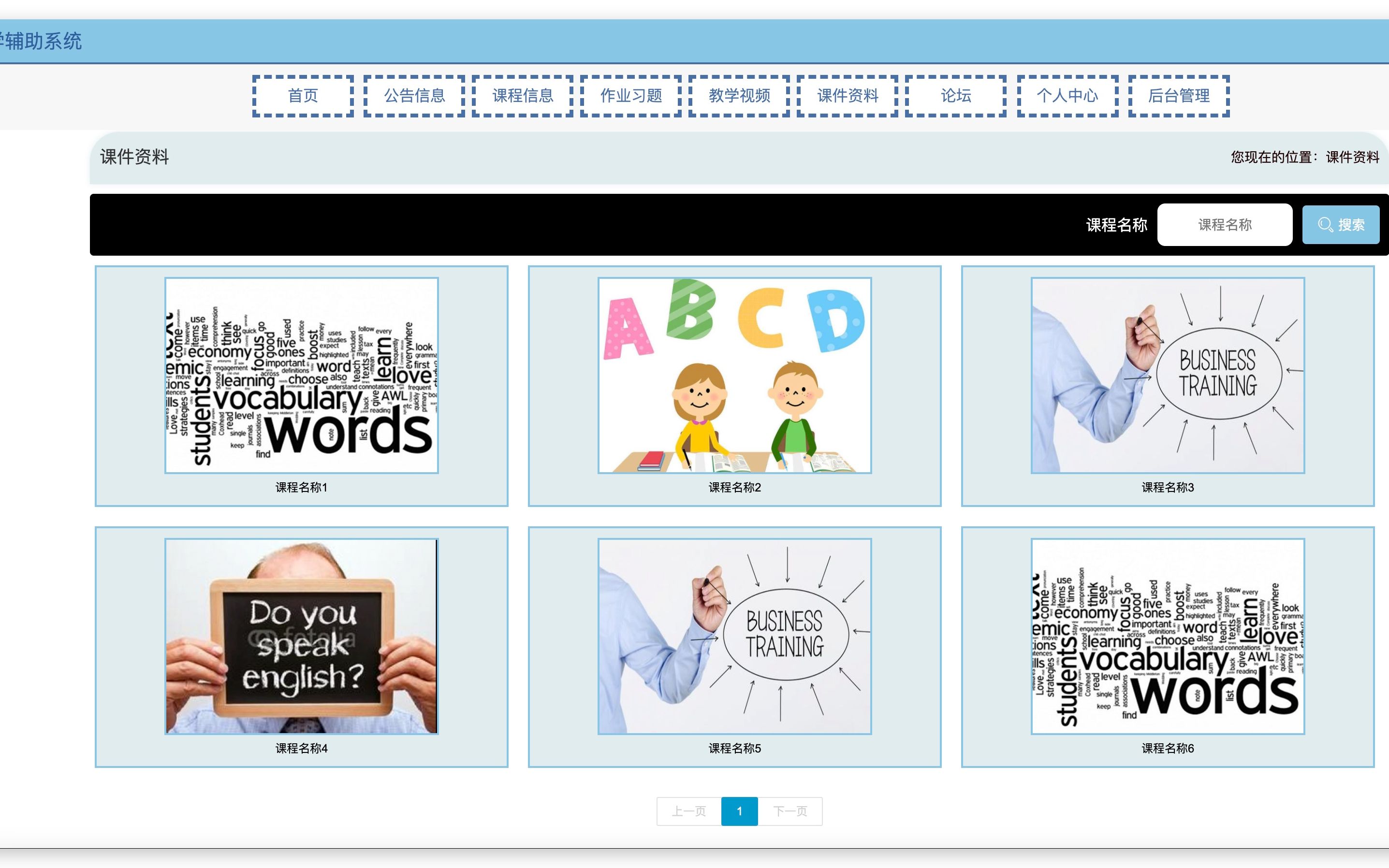Switch to 教学视频 page
The height and width of the screenshot is (868, 1389).
click(x=739, y=96)
